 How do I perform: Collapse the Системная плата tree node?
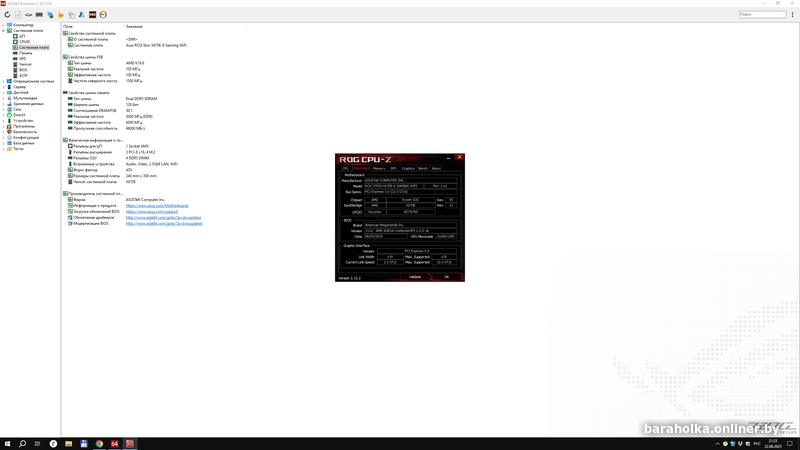coord(4,31)
